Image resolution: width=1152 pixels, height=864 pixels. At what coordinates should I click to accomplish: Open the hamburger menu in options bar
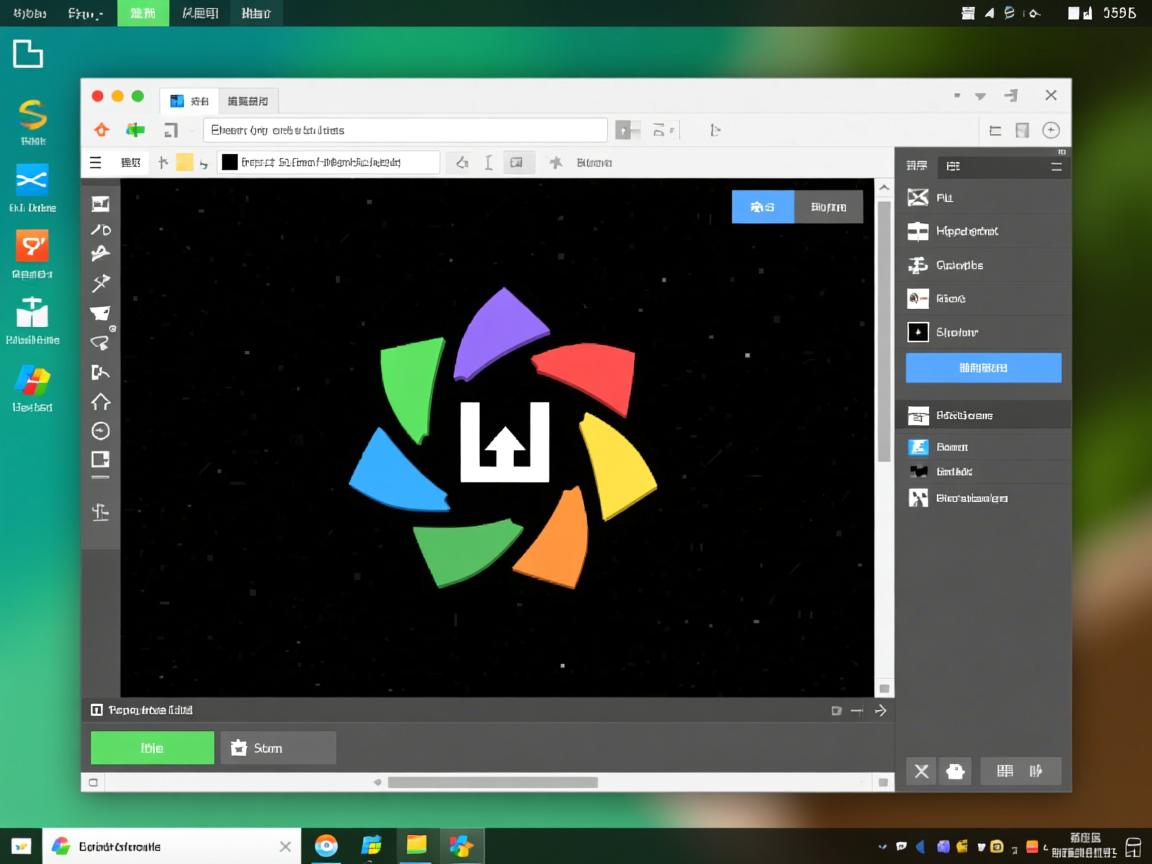[x=96, y=163]
